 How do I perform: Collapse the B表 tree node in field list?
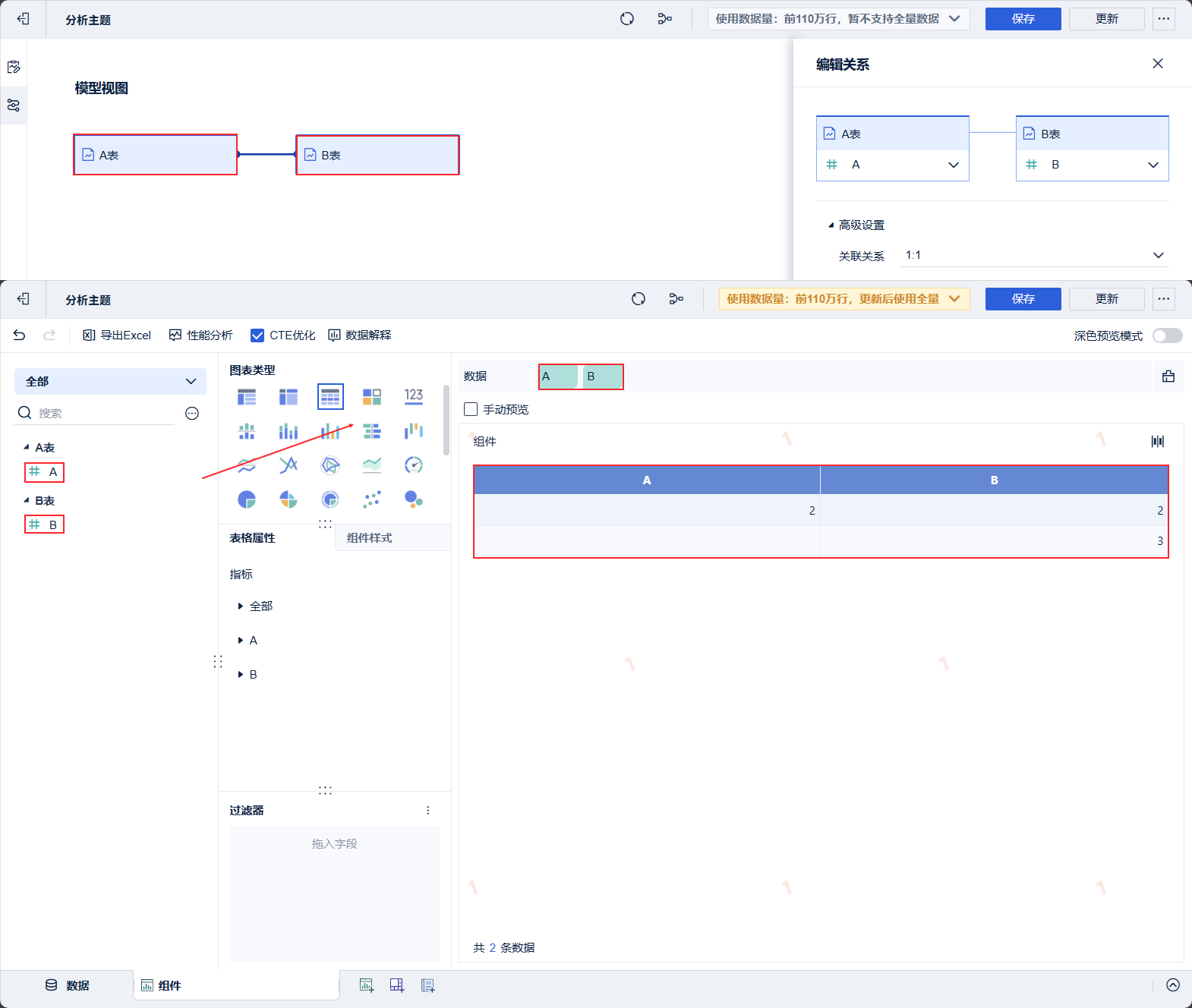(27, 501)
